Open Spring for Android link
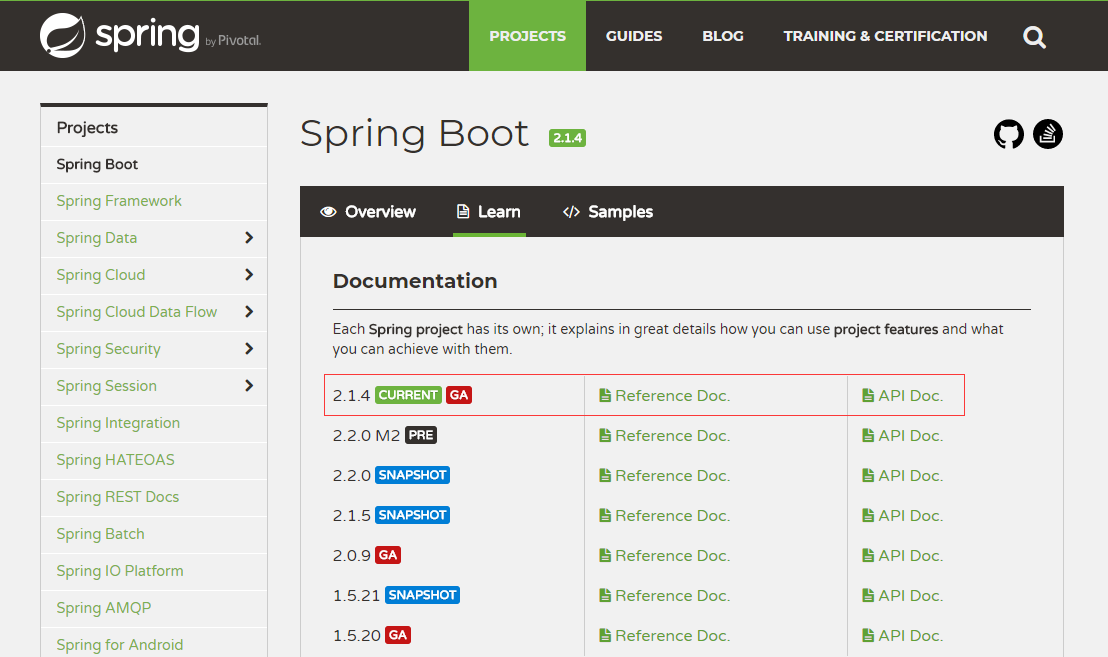This screenshot has height=657, width=1108. pos(119,645)
